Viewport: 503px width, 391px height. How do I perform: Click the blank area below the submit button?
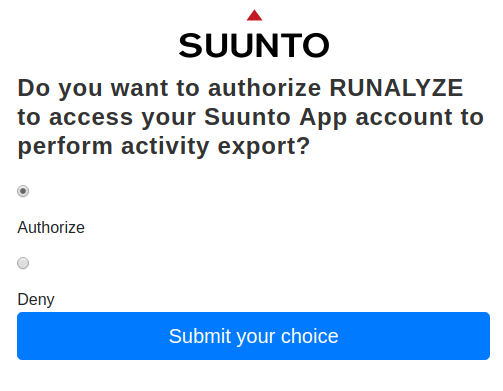pos(253,376)
